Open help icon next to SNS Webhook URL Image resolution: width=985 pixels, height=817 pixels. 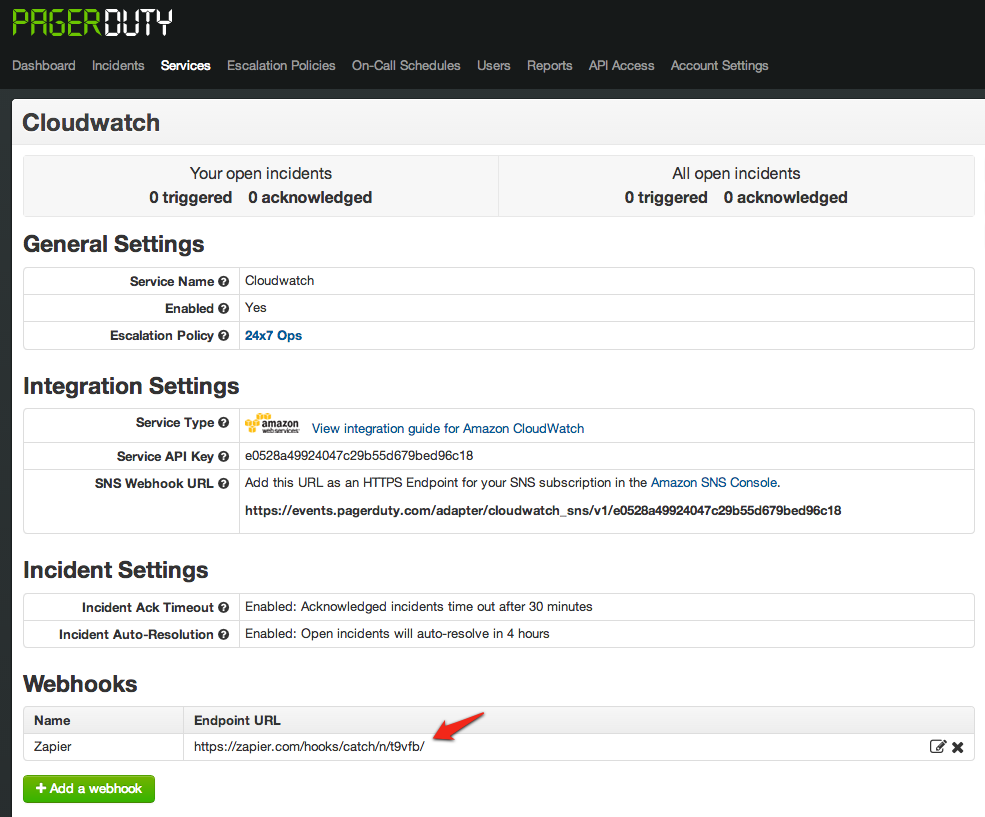224,484
